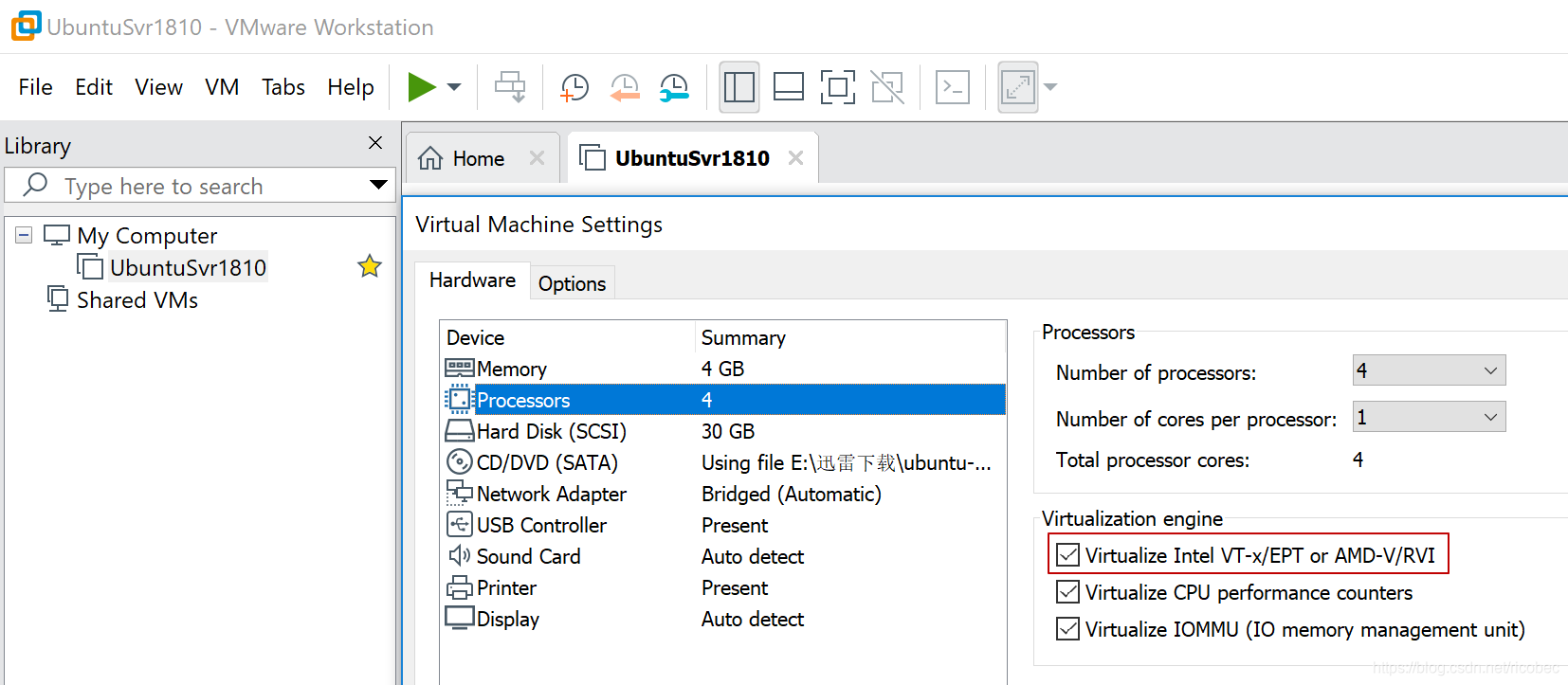Close the Library panel
The height and width of the screenshot is (685, 1568).
pos(375,142)
